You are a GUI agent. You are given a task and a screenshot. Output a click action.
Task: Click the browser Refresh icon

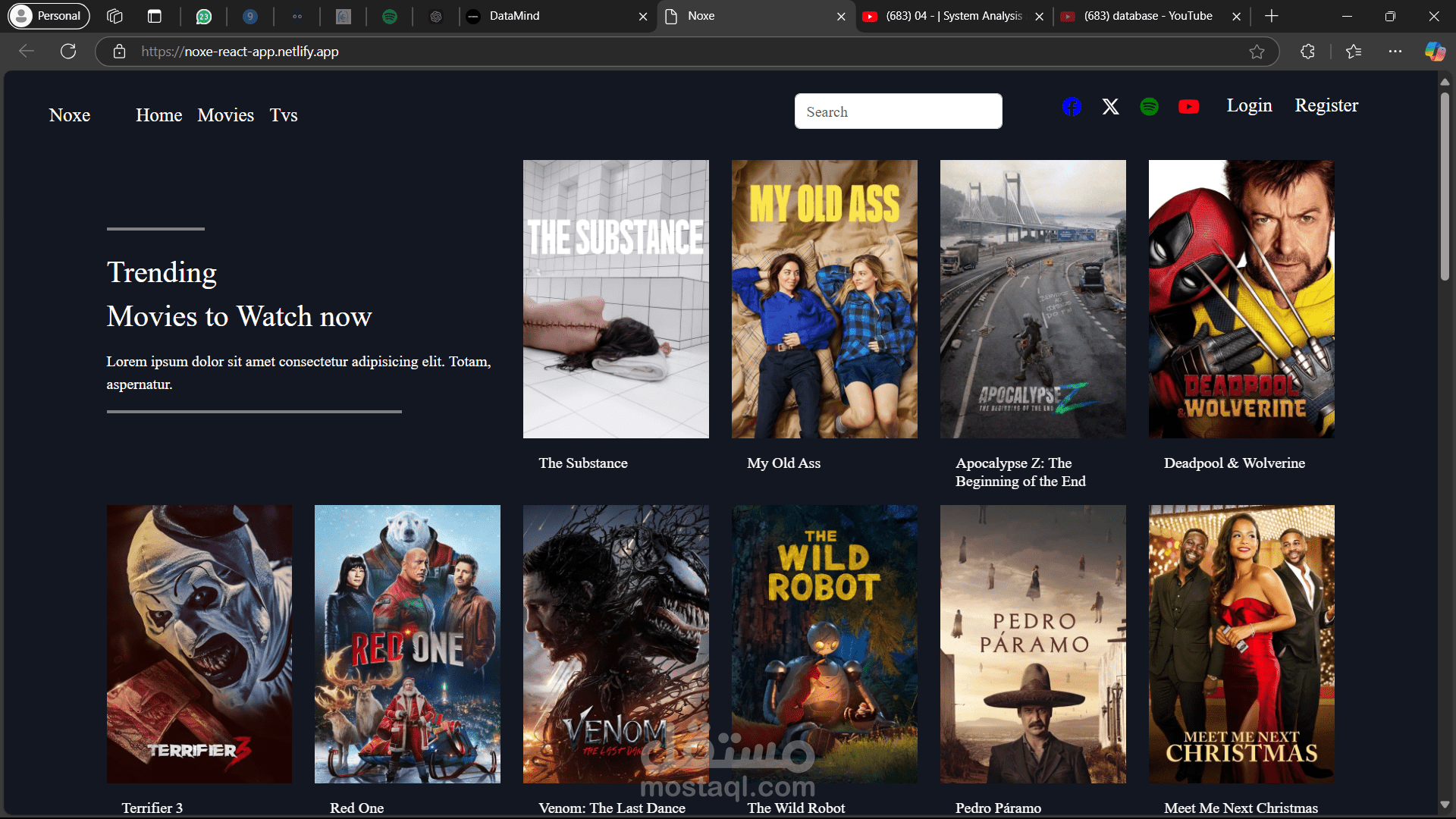pos(68,52)
